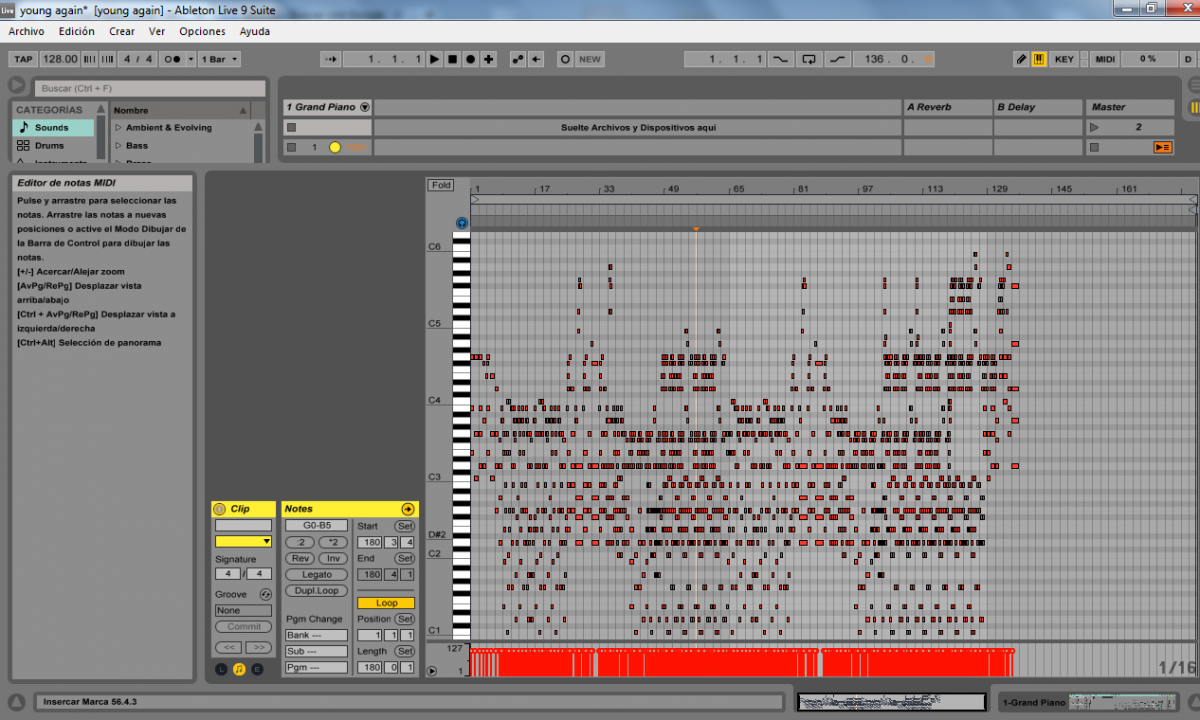Open the Drums category in the browser
Screen dimensions: 1200x720
coord(49,146)
